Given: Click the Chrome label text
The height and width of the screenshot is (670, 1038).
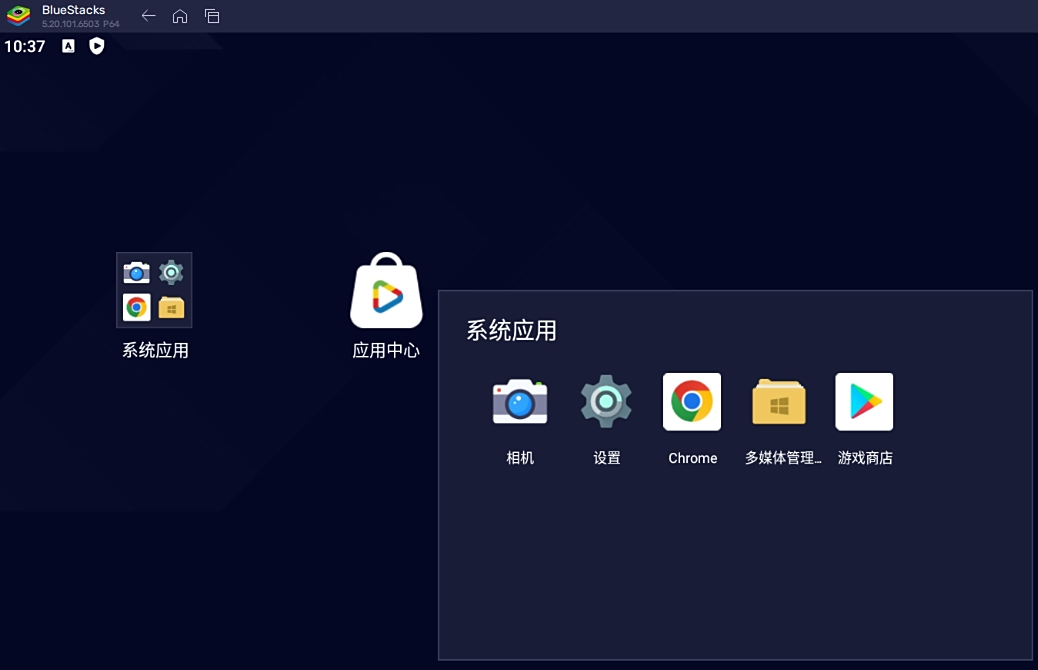Looking at the screenshot, I should [x=692, y=457].
